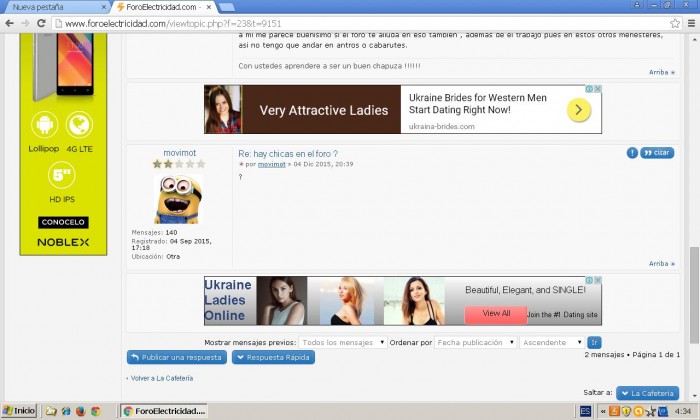Click the browser forward arrow

coord(25,23)
